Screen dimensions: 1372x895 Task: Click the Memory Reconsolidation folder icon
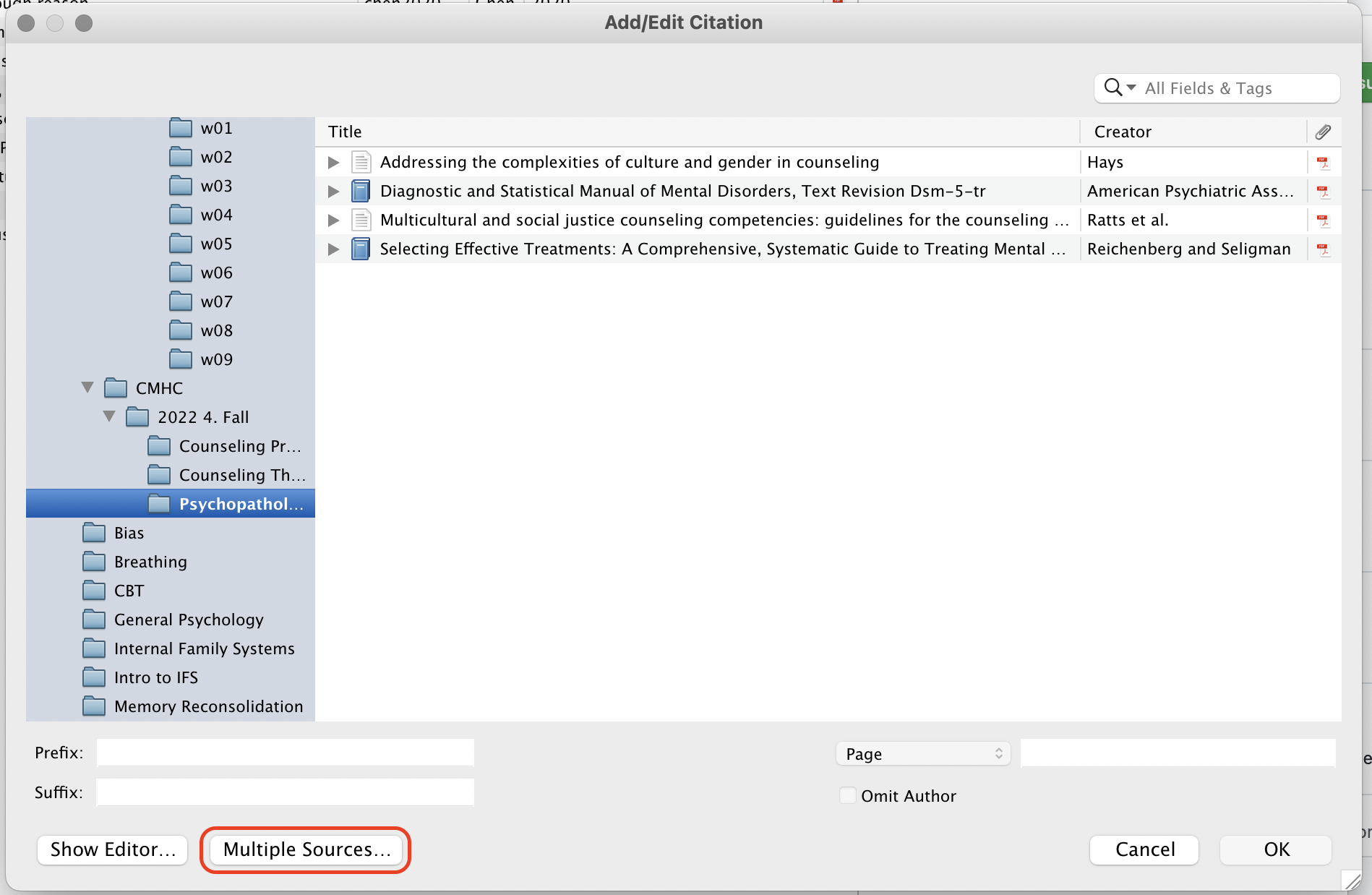click(x=93, y=706)
